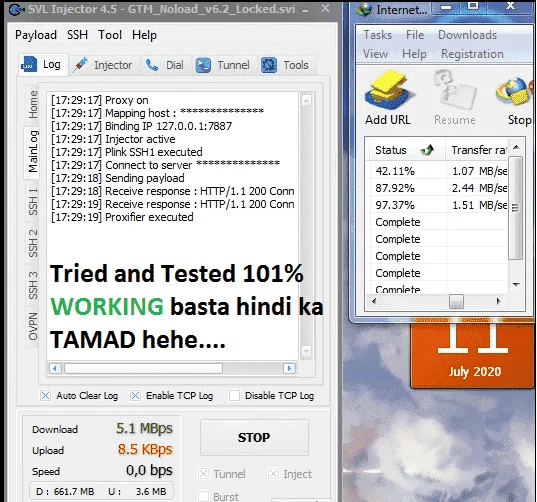Image resolution: width=537 pixels, height=502 pixels.
Task: Open the SSH menu in SVL Injector
Action: (77, 35)
